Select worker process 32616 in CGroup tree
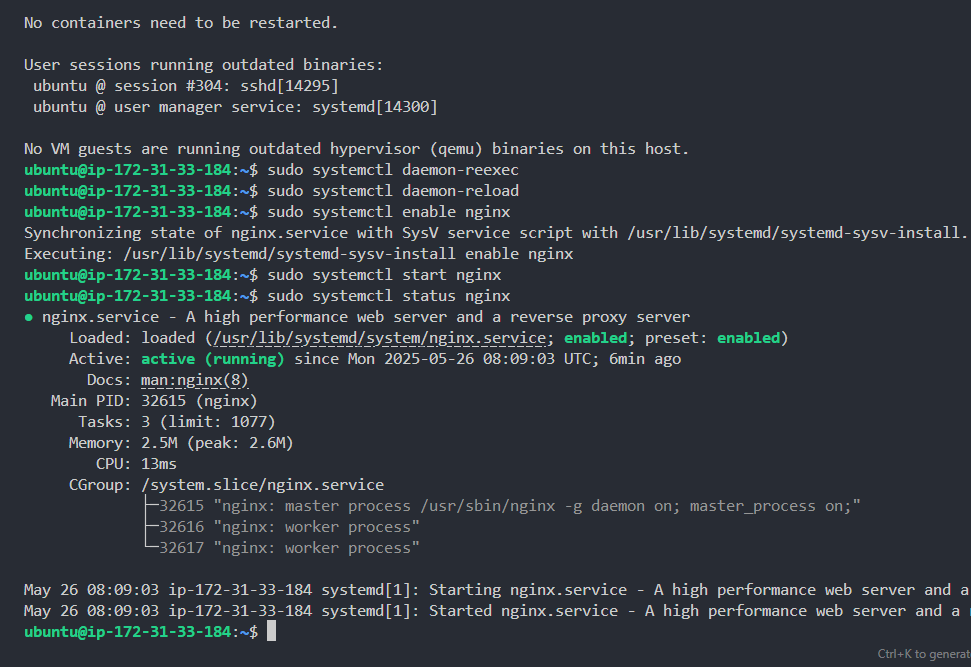Image resolution: width=971 pixels, height=667 pixels. pos(290,527)
